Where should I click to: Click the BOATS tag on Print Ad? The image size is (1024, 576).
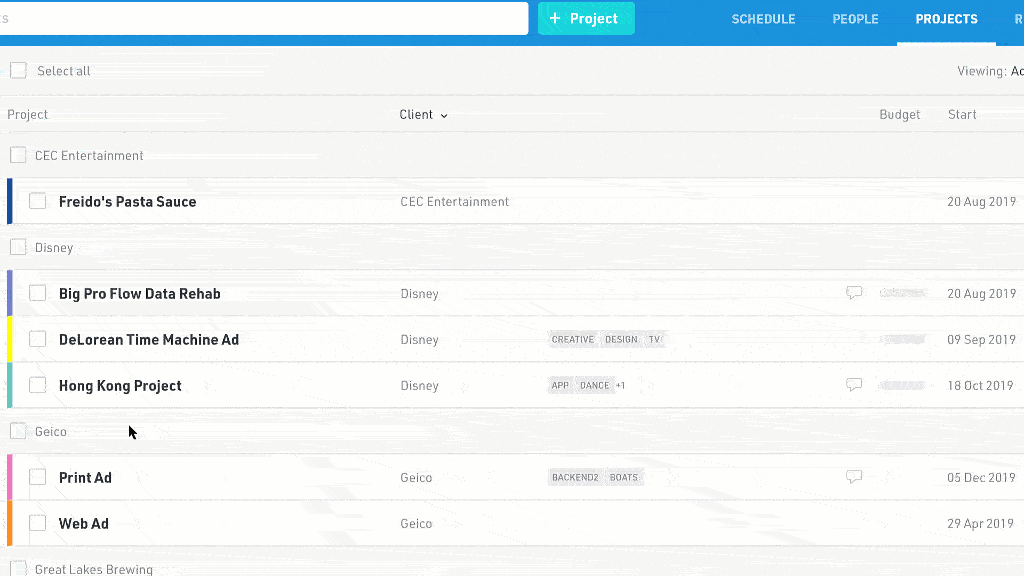tap(623, 478)
